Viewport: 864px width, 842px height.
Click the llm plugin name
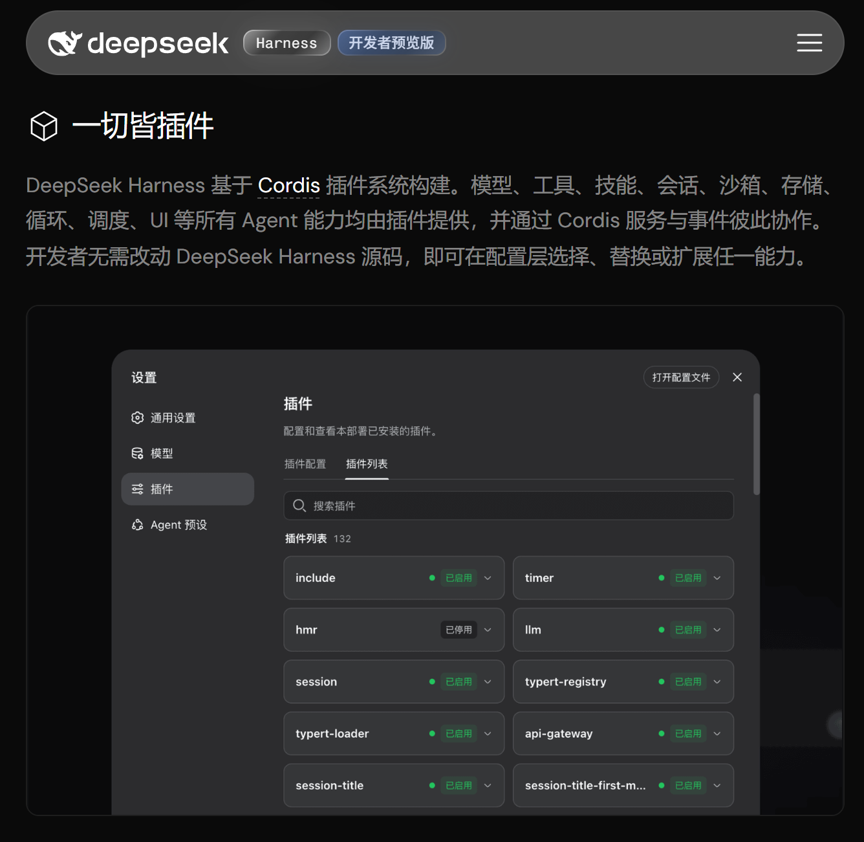click(x=533, y=630)
